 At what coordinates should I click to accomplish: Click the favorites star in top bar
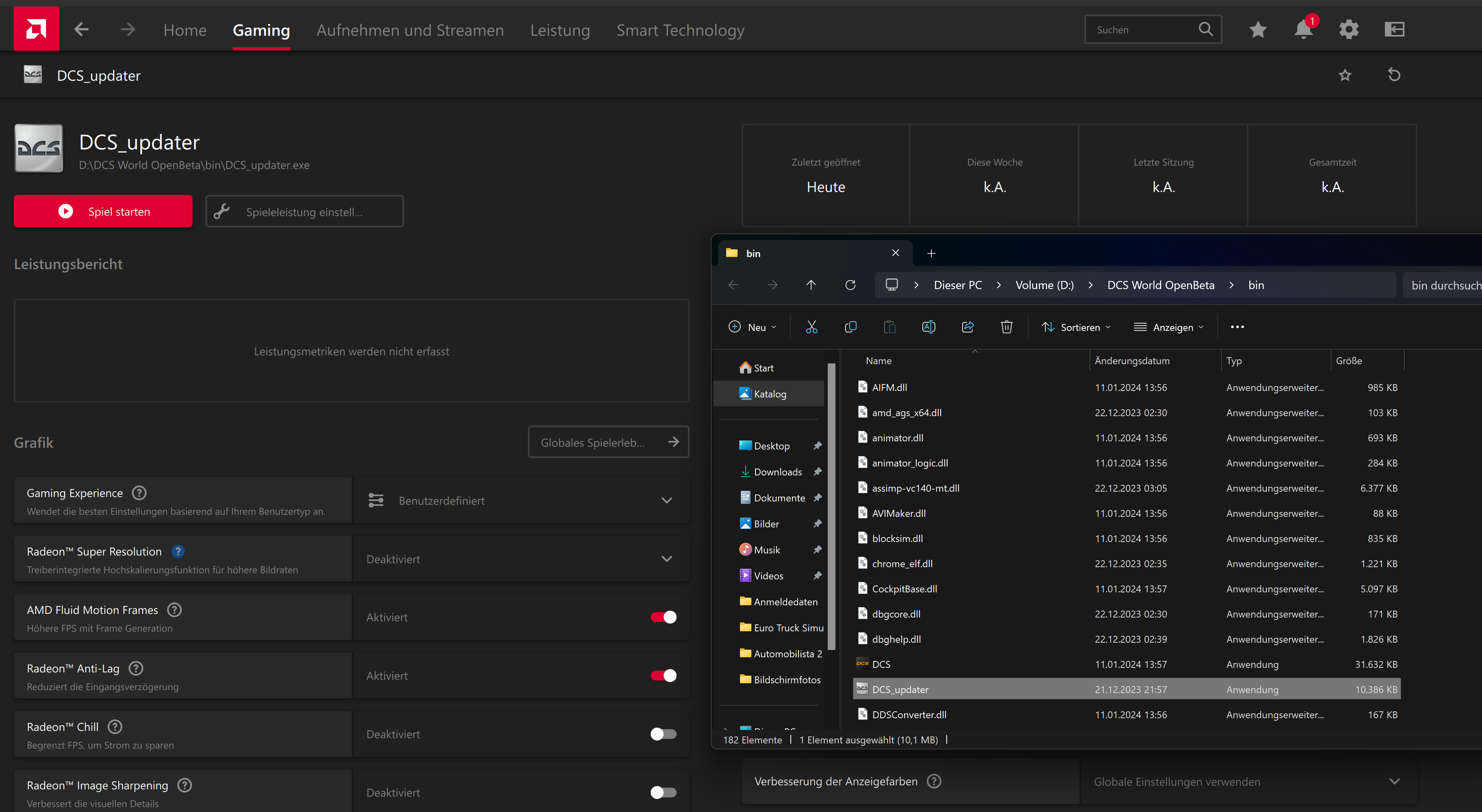point(1258,30)
